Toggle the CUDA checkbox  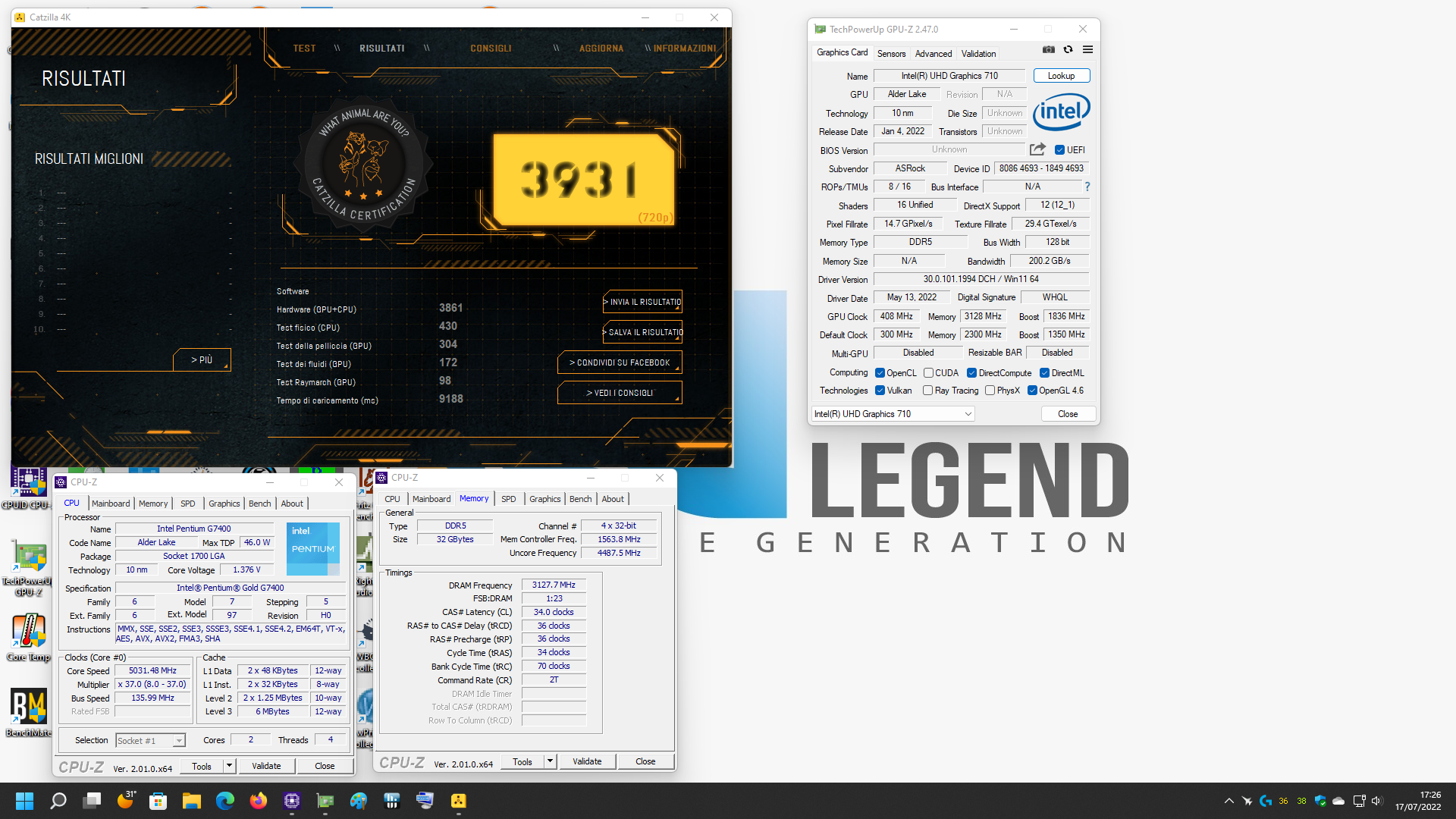pyautogui.click(x=928, y=373)
